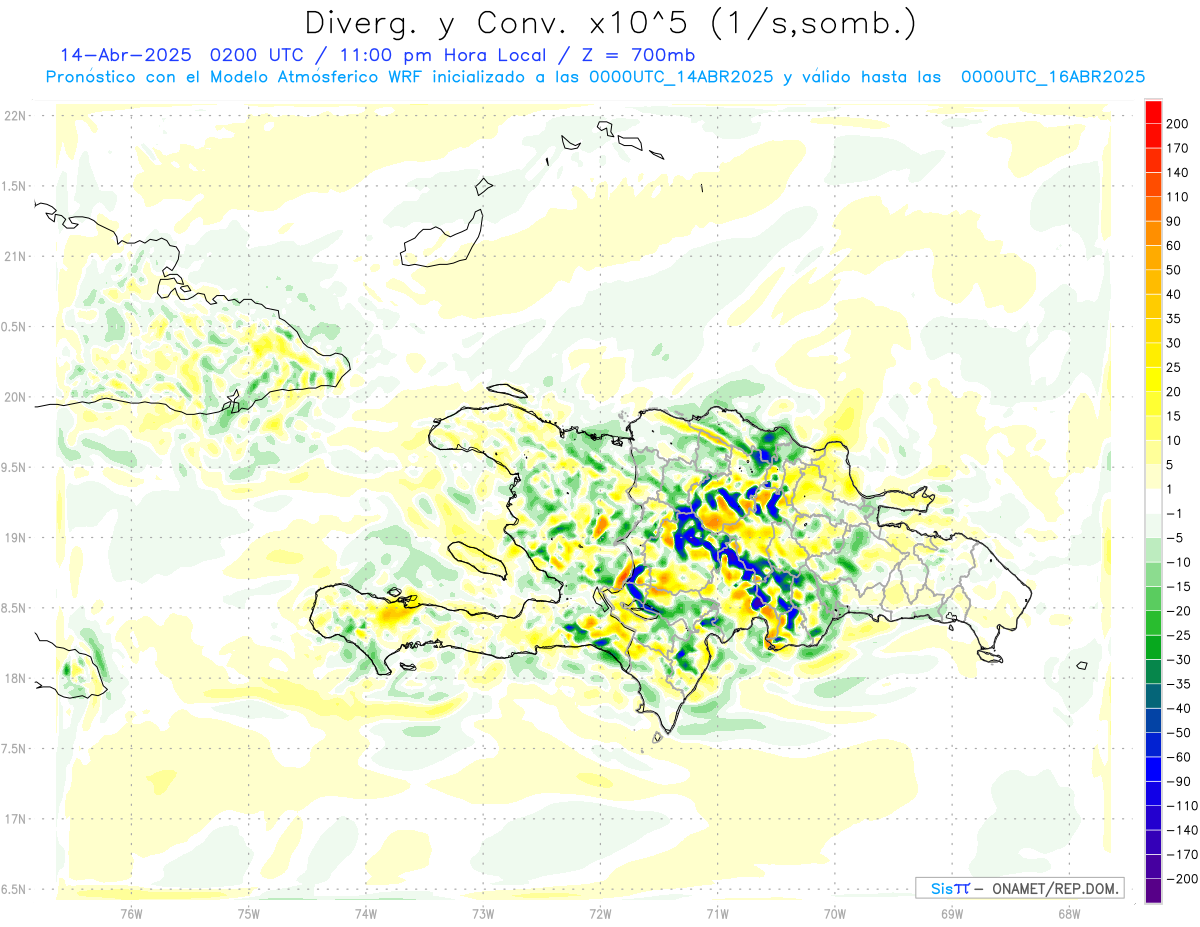Click the legend value '140'
Viewport: 1200px width, 927px height.
pyautogui.click(x=1179, y=173)
